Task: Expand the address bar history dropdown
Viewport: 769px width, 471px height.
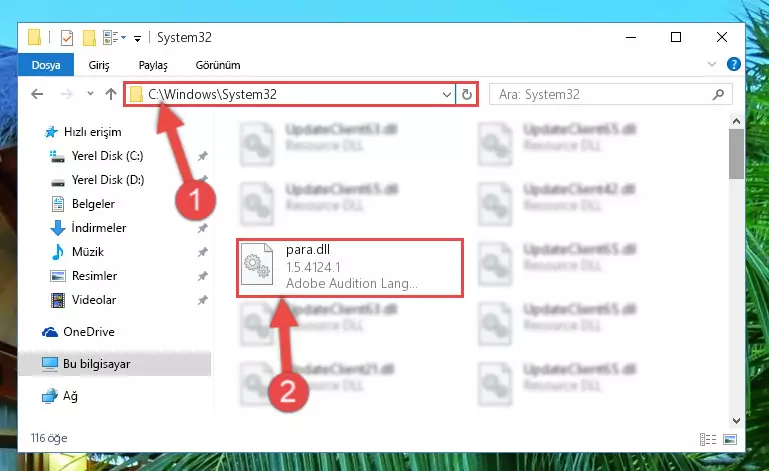Action: coord(446,94)
